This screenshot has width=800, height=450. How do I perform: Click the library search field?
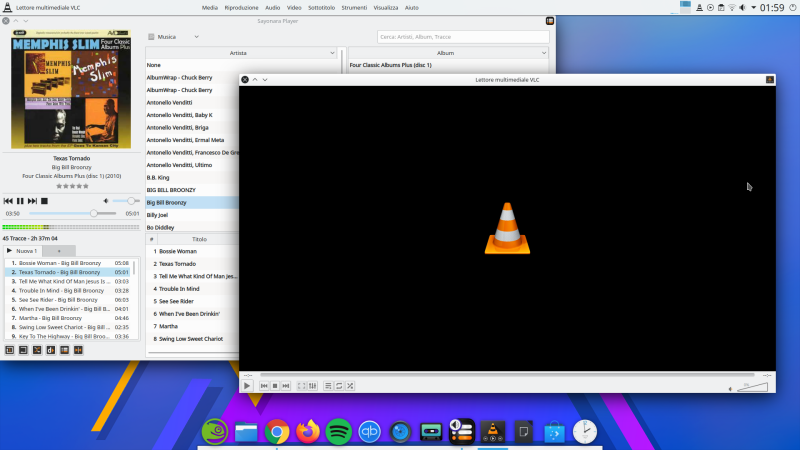463,37
